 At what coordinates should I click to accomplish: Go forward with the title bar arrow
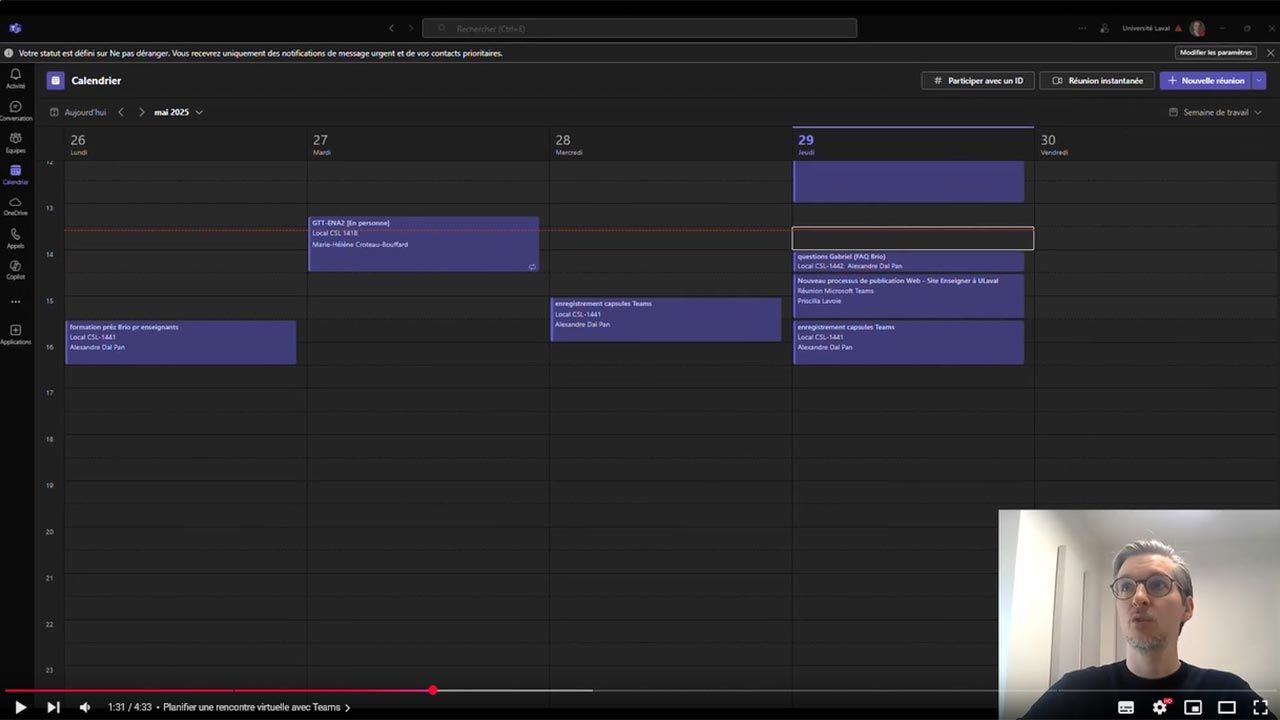[x=410, y=28]
